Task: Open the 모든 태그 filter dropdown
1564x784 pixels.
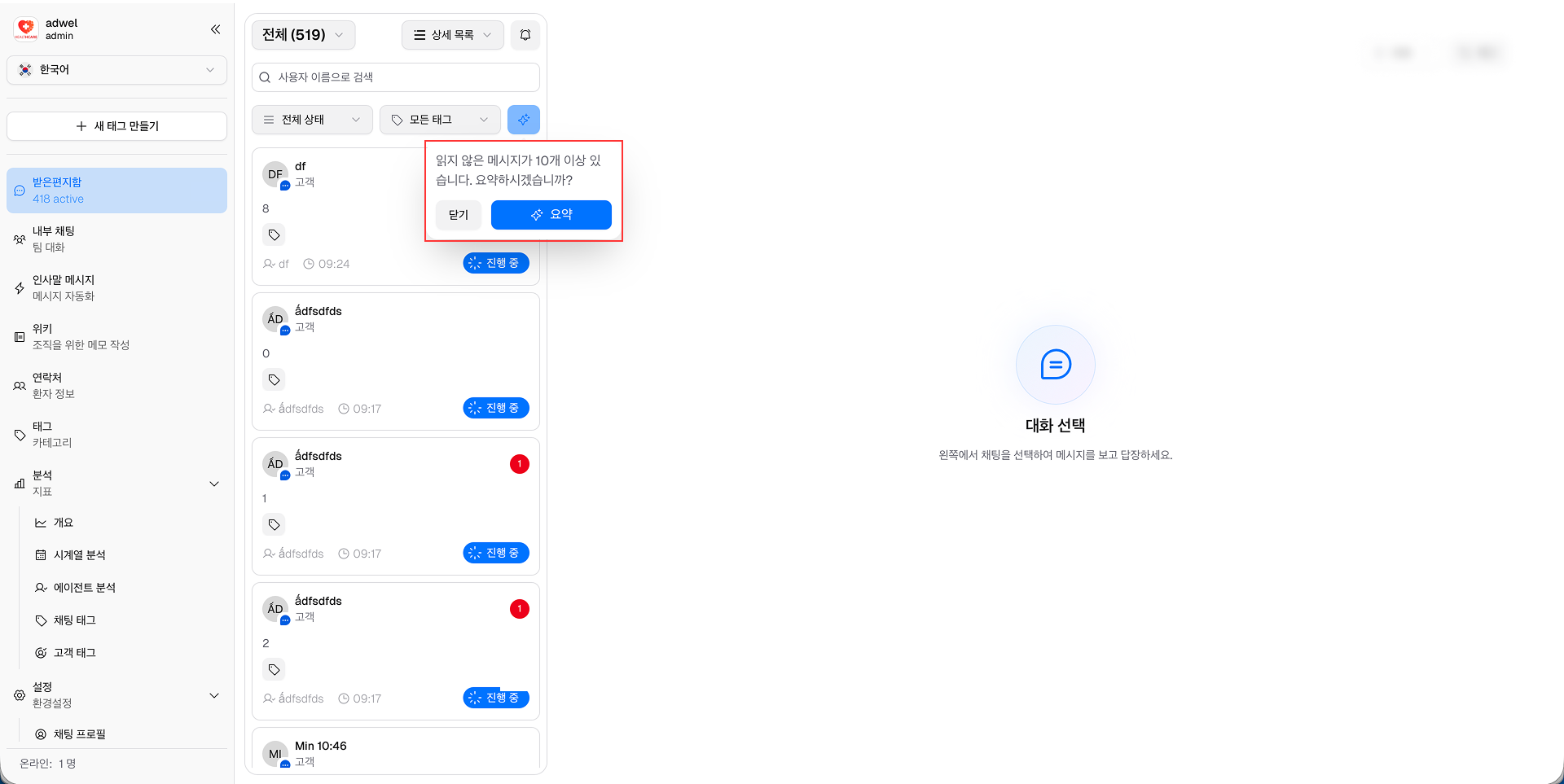Action: [440, 120]
